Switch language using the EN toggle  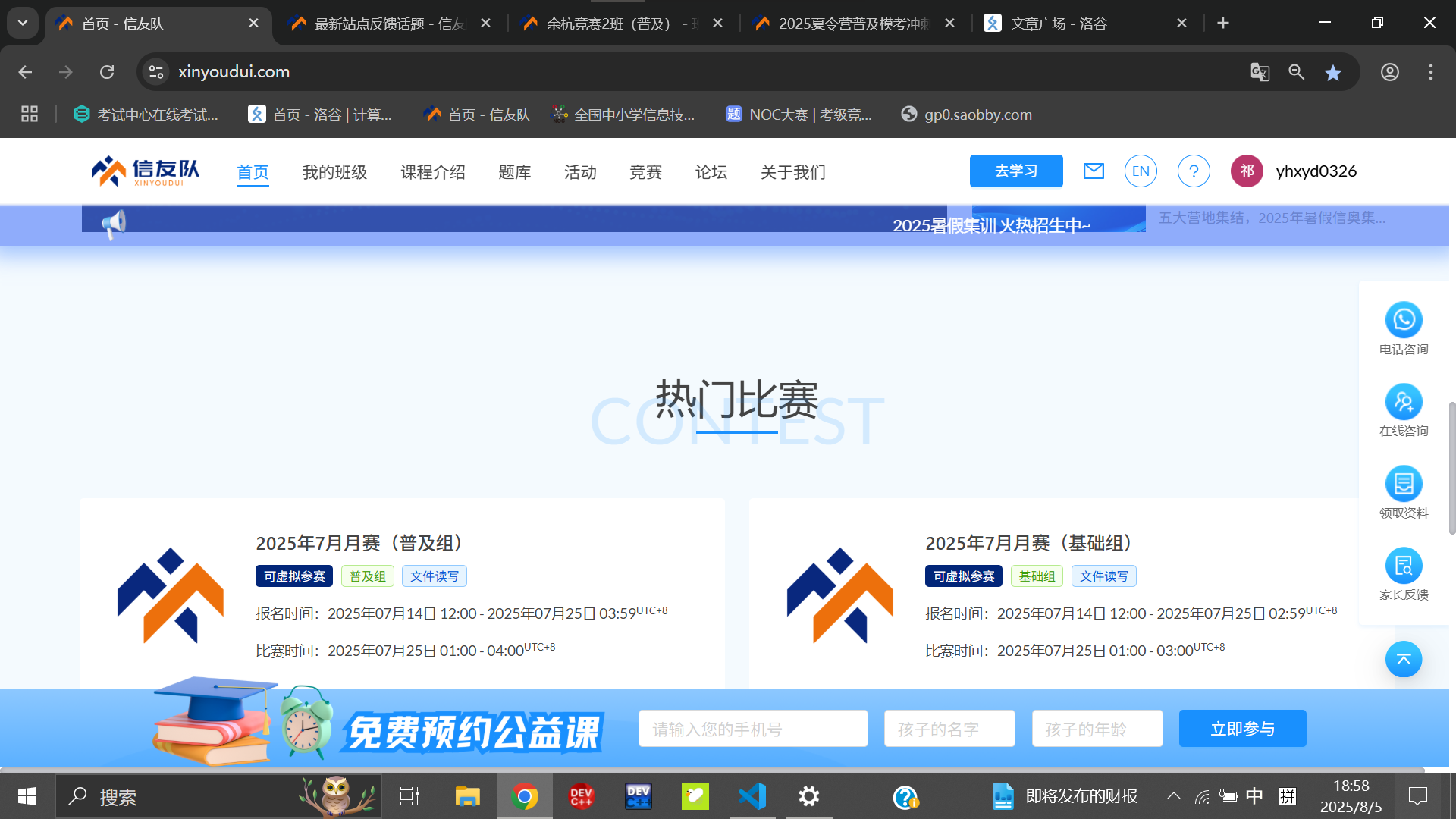pos(1141,171)
